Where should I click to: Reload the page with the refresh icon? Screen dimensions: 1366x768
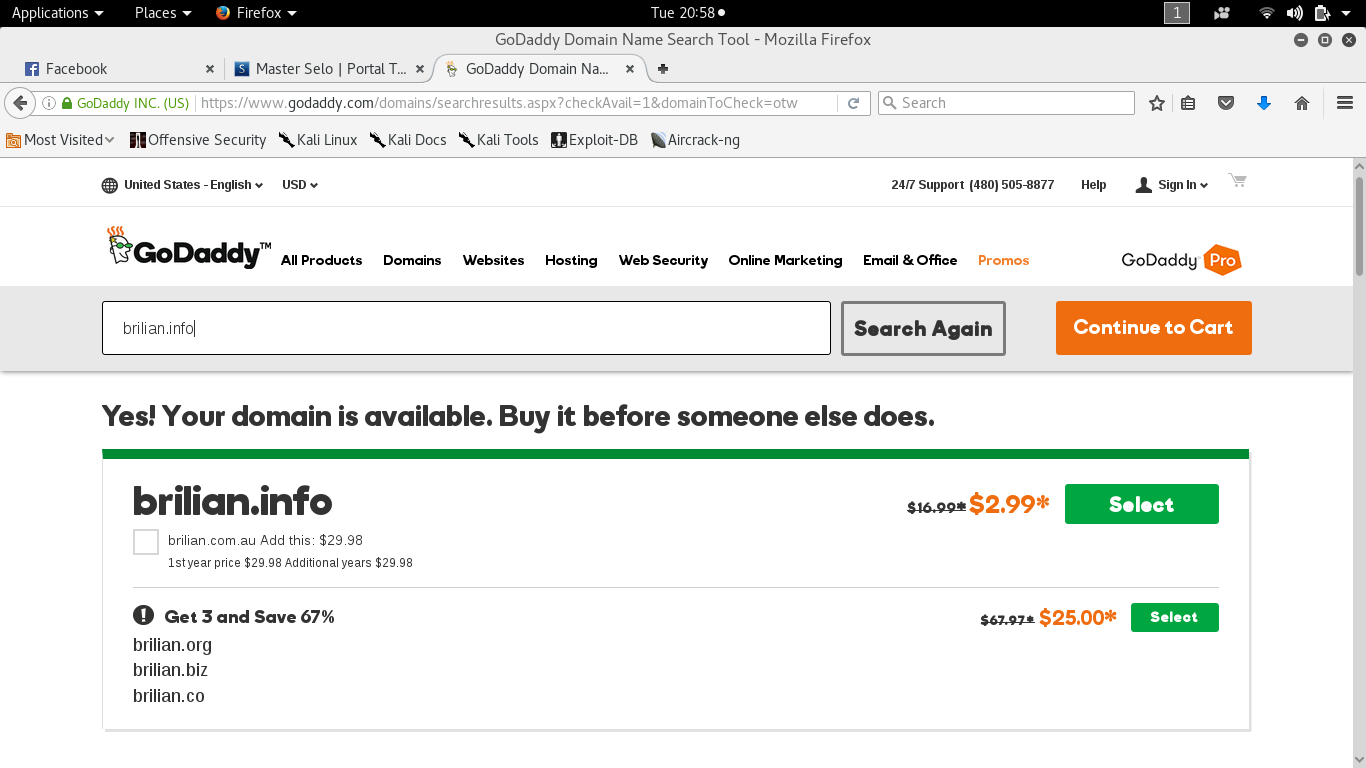pyautogui.click(x=853, y=103)
